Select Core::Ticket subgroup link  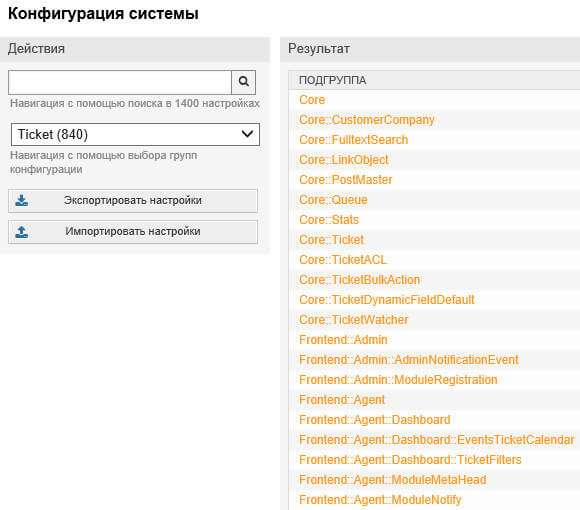(x=331, y=240)
